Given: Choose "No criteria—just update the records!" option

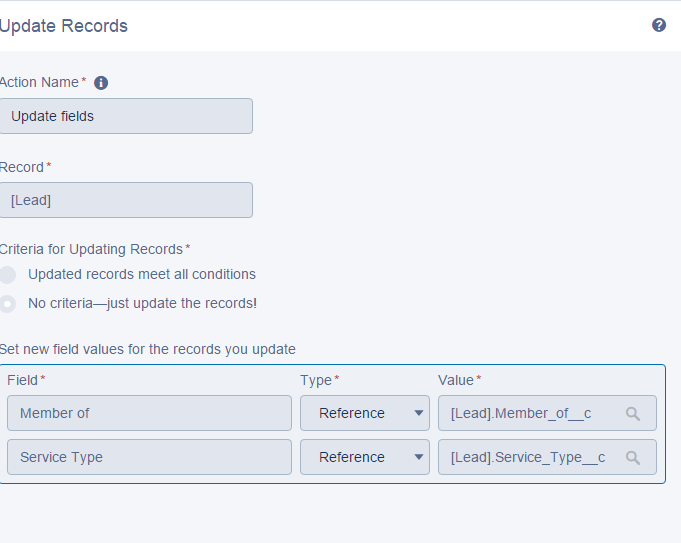Looking at the screenshot, I should [x=8, y=303].
